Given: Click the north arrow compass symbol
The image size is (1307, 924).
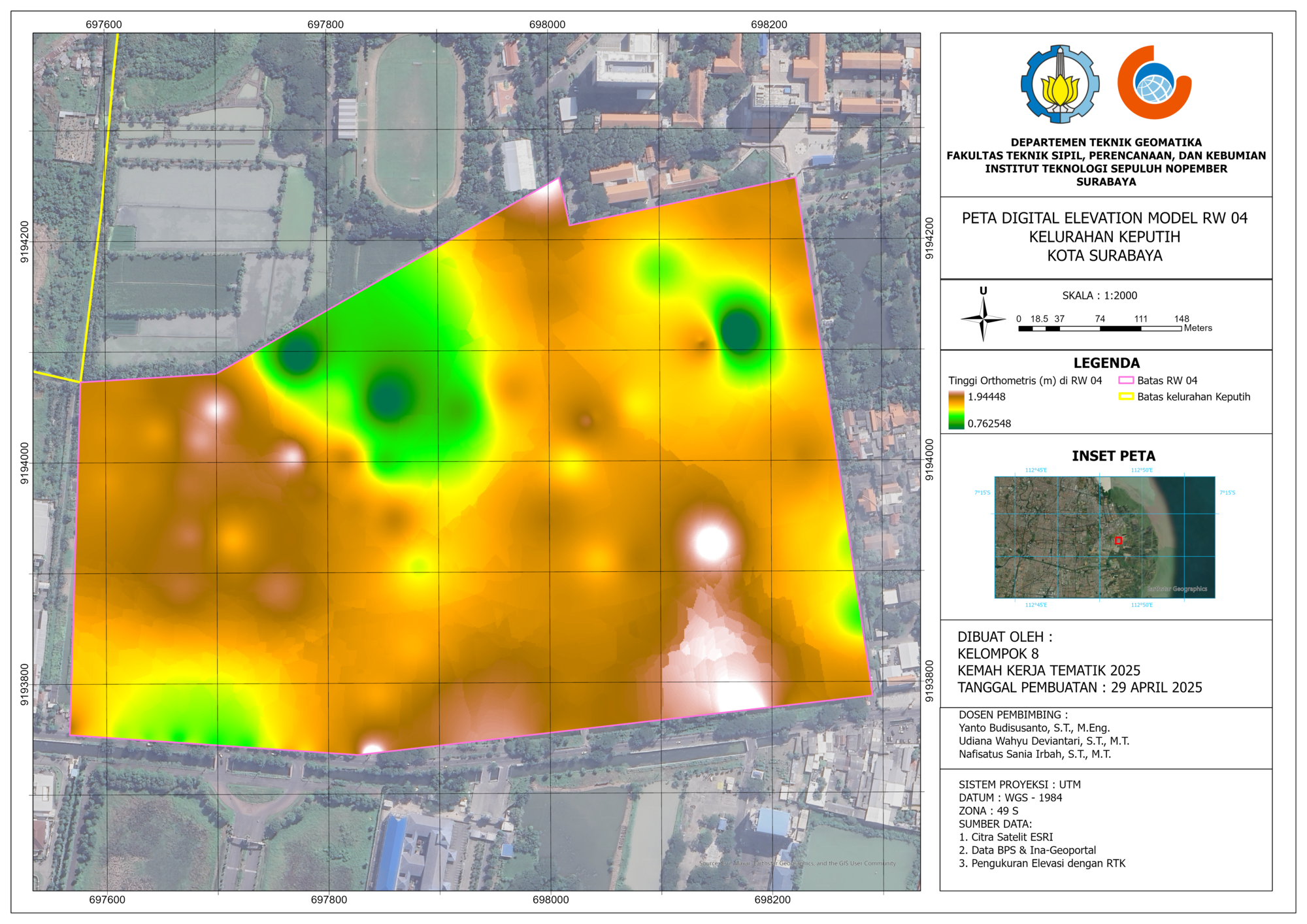Looking at the screenshot, I should click(983, 319).
